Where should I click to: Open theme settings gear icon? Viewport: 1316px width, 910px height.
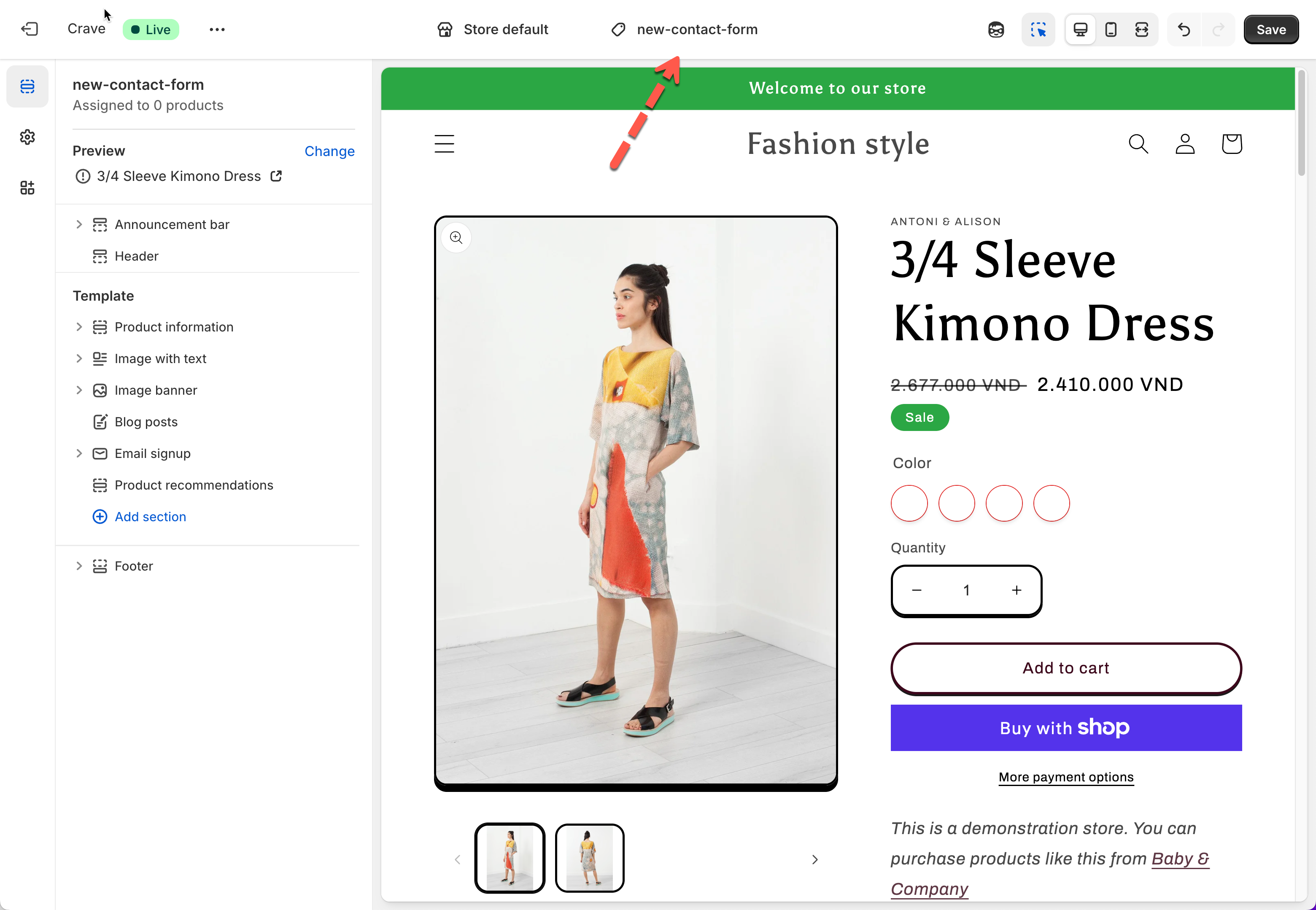27,137
